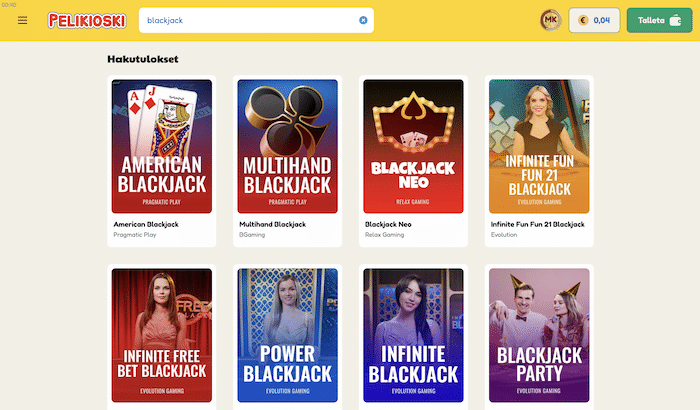This screenshot has height=410, width=700.
Task: Click the Multihand Blackjack title link
Action: [x=272, y=224]
